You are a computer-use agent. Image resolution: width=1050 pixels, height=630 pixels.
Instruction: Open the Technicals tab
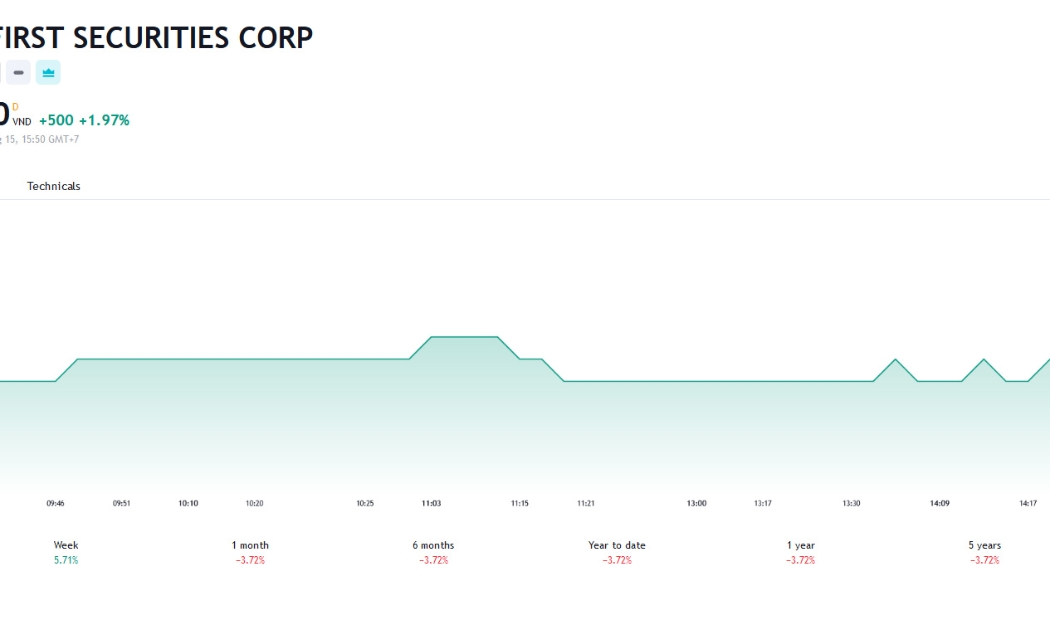(x=54, y=186)
